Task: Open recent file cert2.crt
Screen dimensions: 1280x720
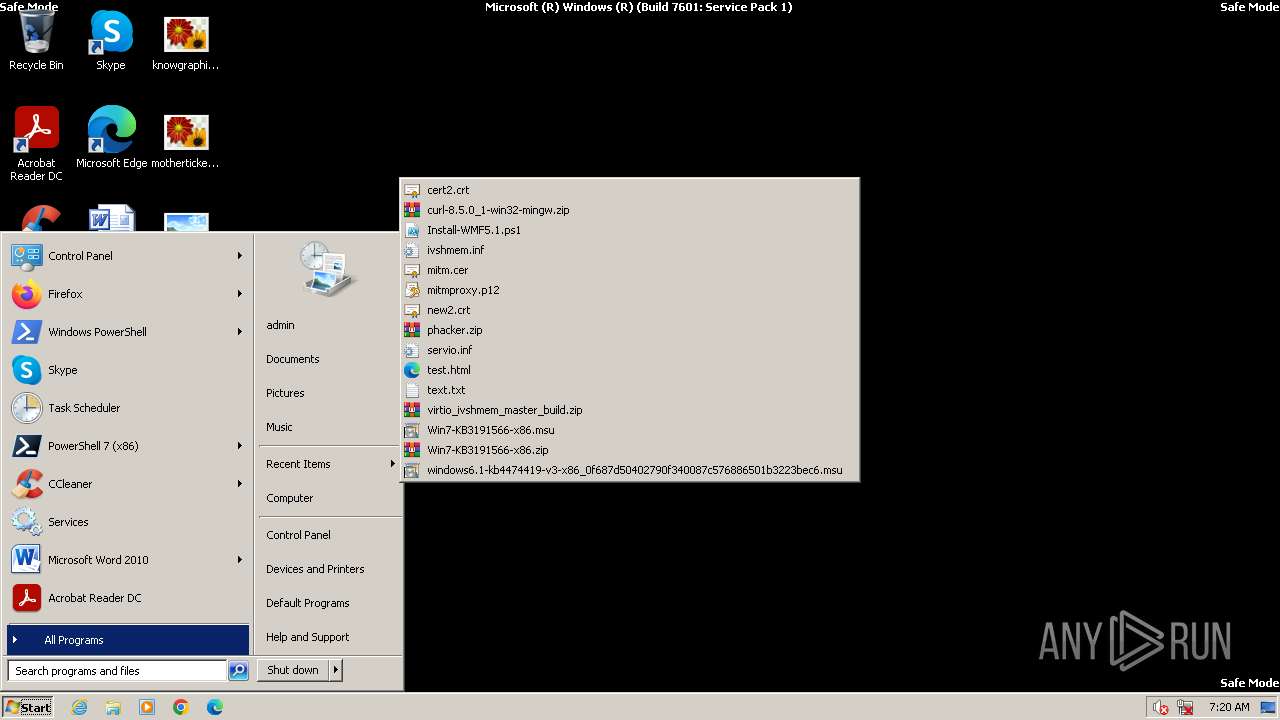Action: click(x=629, y=190)
